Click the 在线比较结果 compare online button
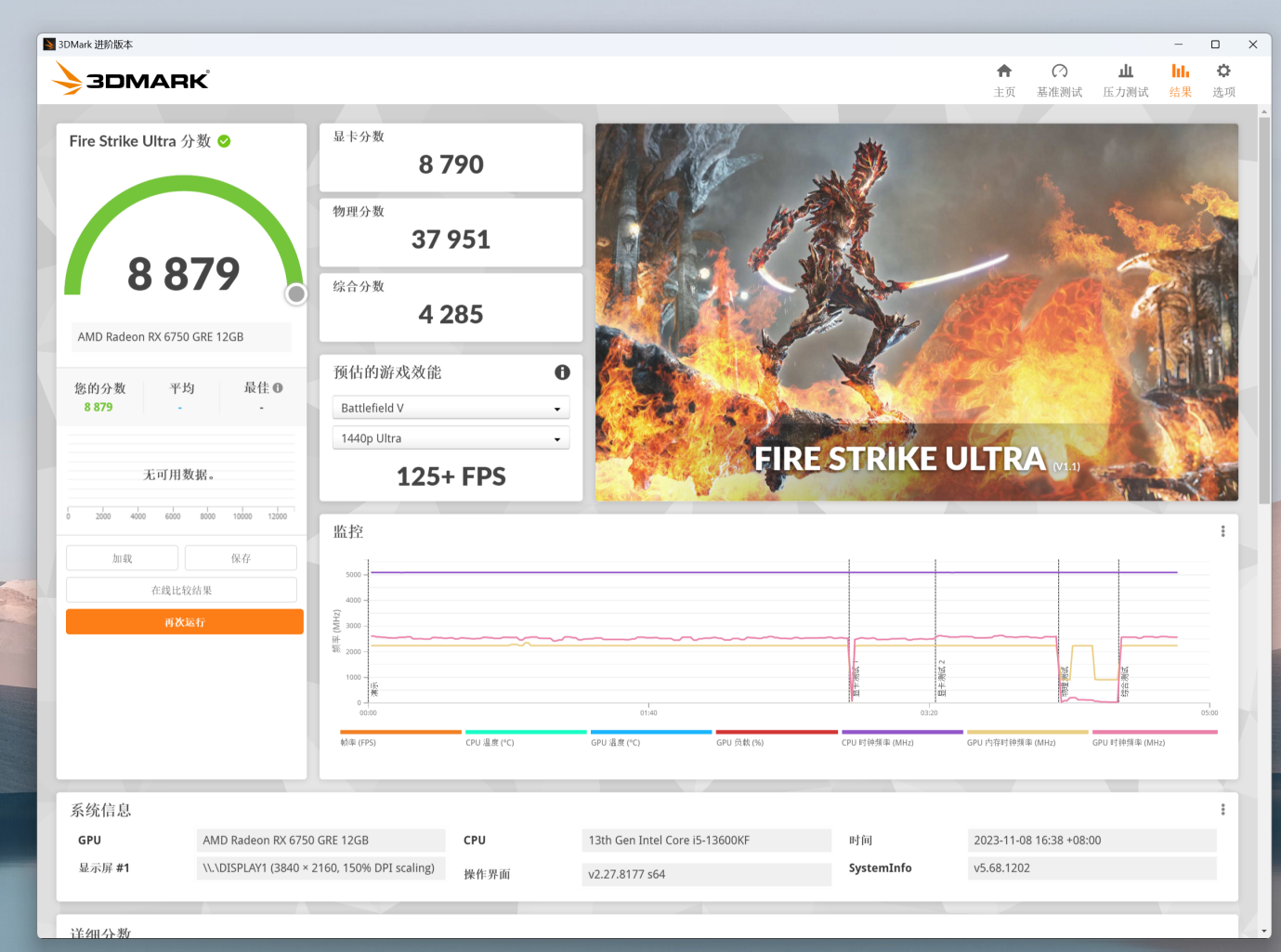The height and width of the screenshot is (952, 1281). (x=181, y=590)
